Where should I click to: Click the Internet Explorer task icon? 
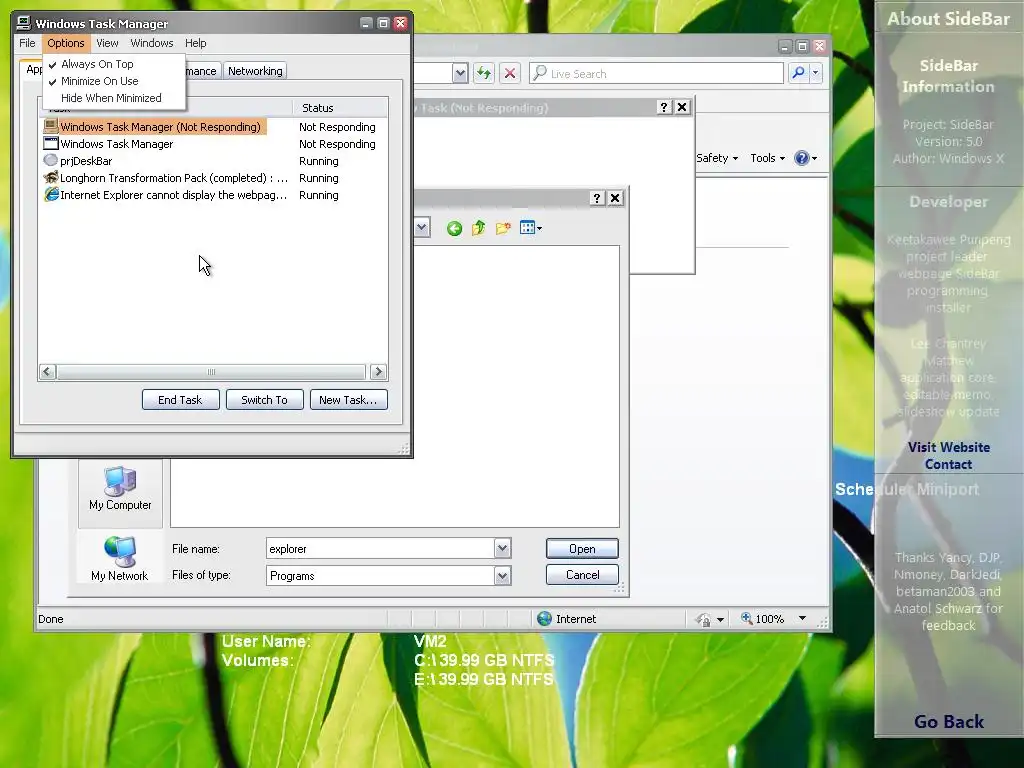pos(51,194)
